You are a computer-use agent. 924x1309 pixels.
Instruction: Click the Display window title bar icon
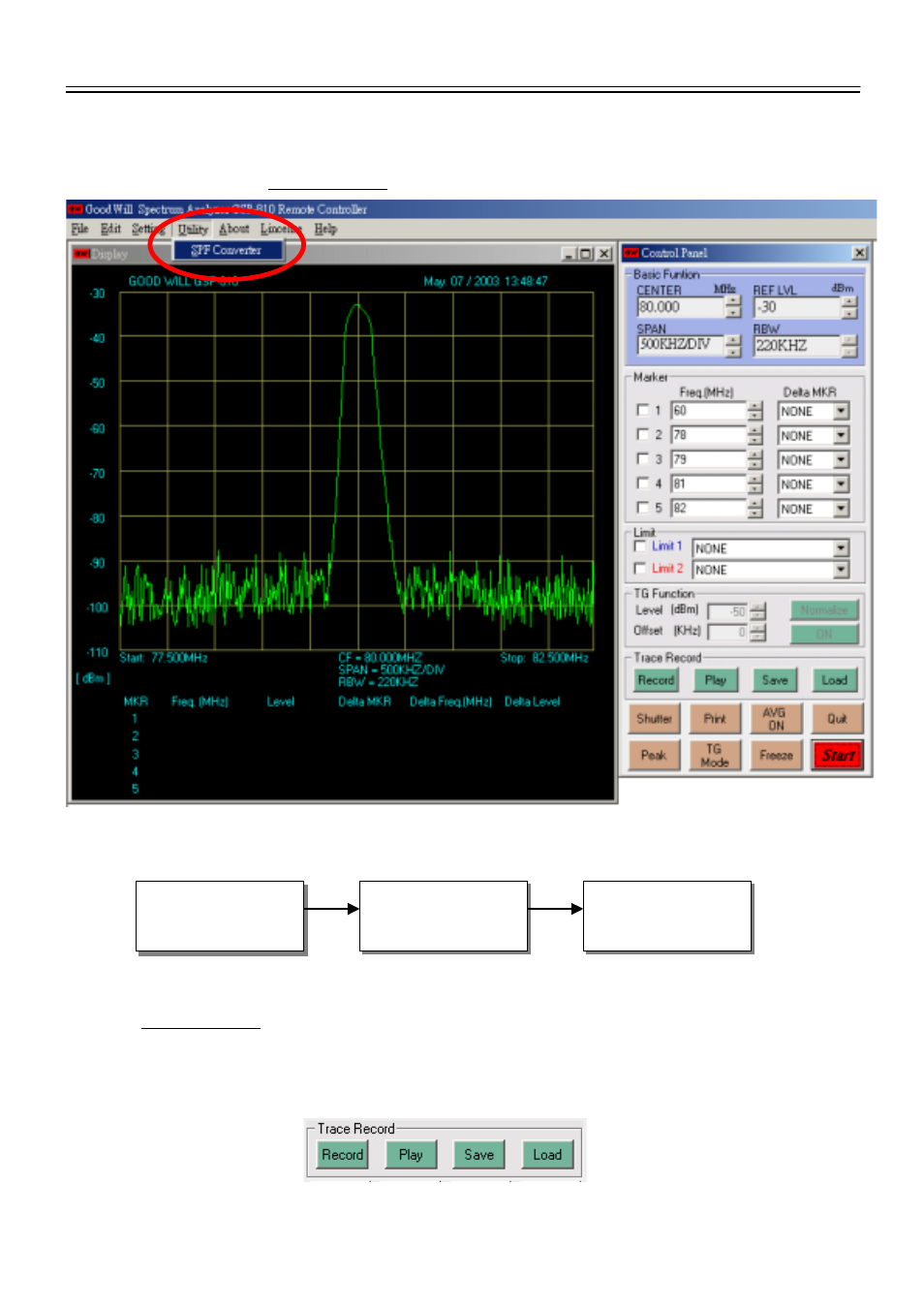point(82,254)
